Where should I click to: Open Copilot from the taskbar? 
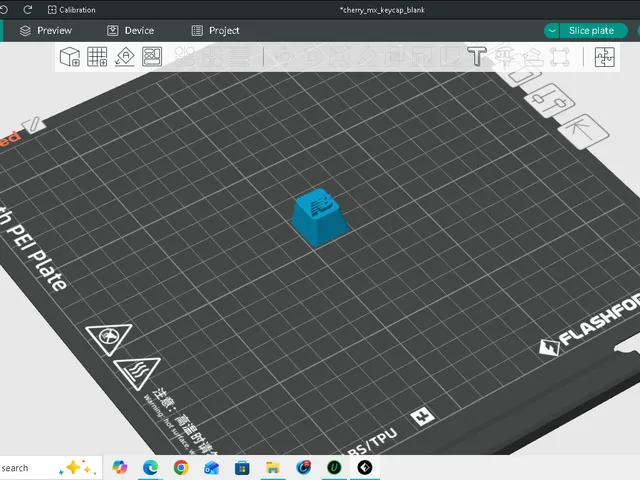point(120,467)
